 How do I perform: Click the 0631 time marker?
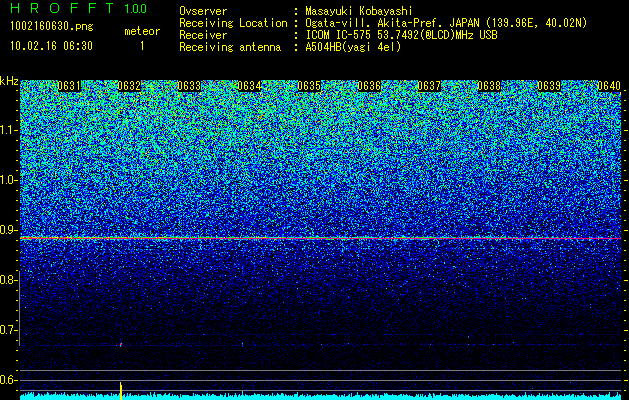tap(69, 86)
